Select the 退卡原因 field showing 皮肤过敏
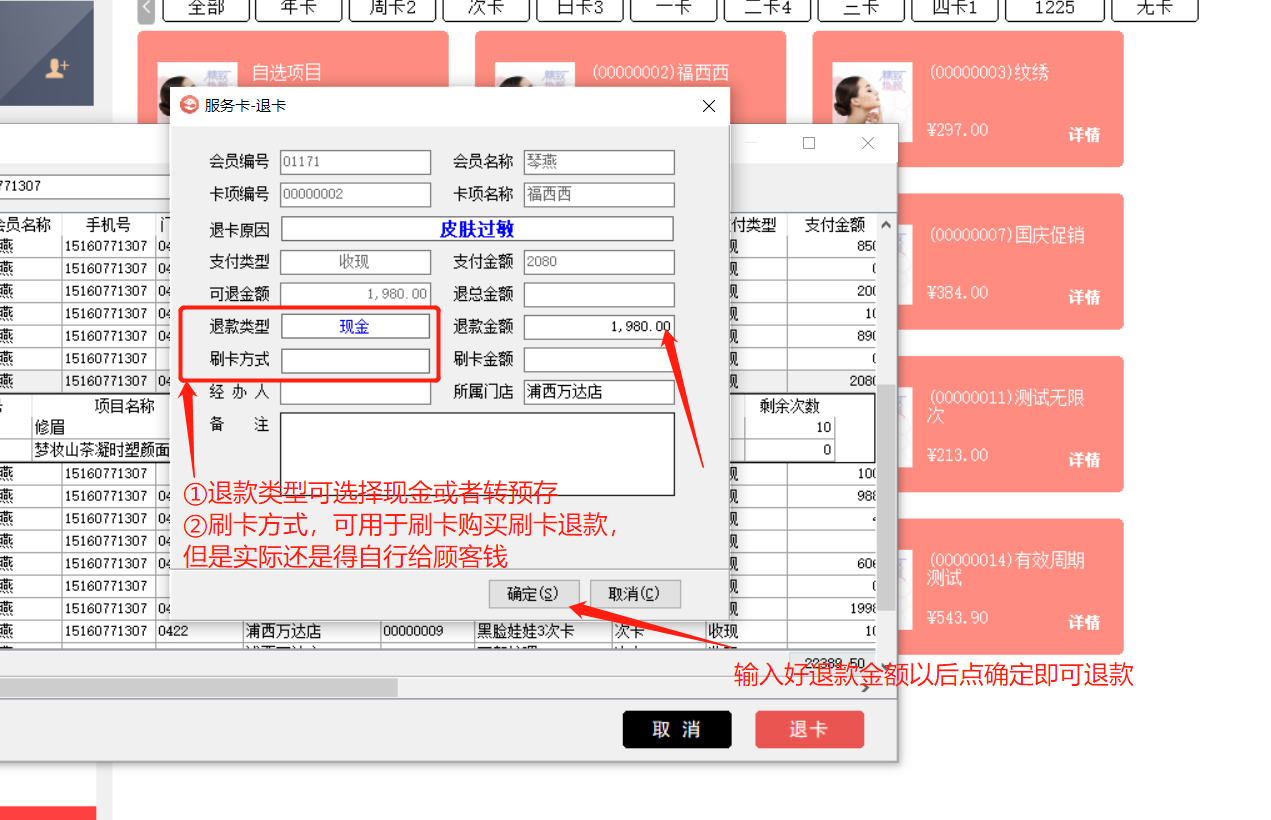This screenshot has width=1271, height=820. (477, 229)
